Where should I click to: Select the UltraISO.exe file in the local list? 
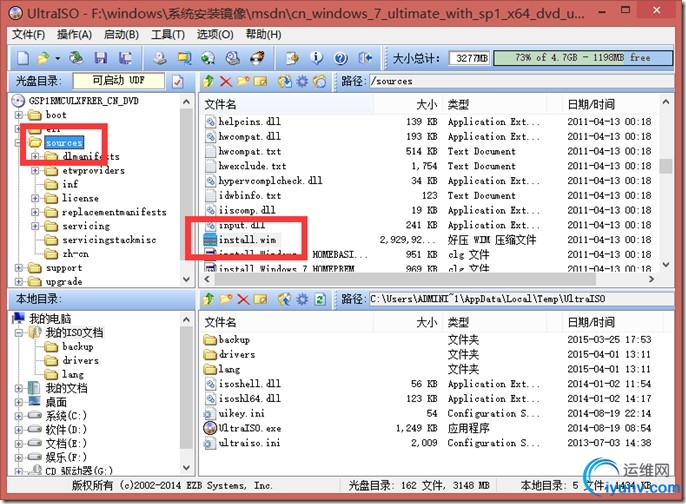click(x=430, y=428)
